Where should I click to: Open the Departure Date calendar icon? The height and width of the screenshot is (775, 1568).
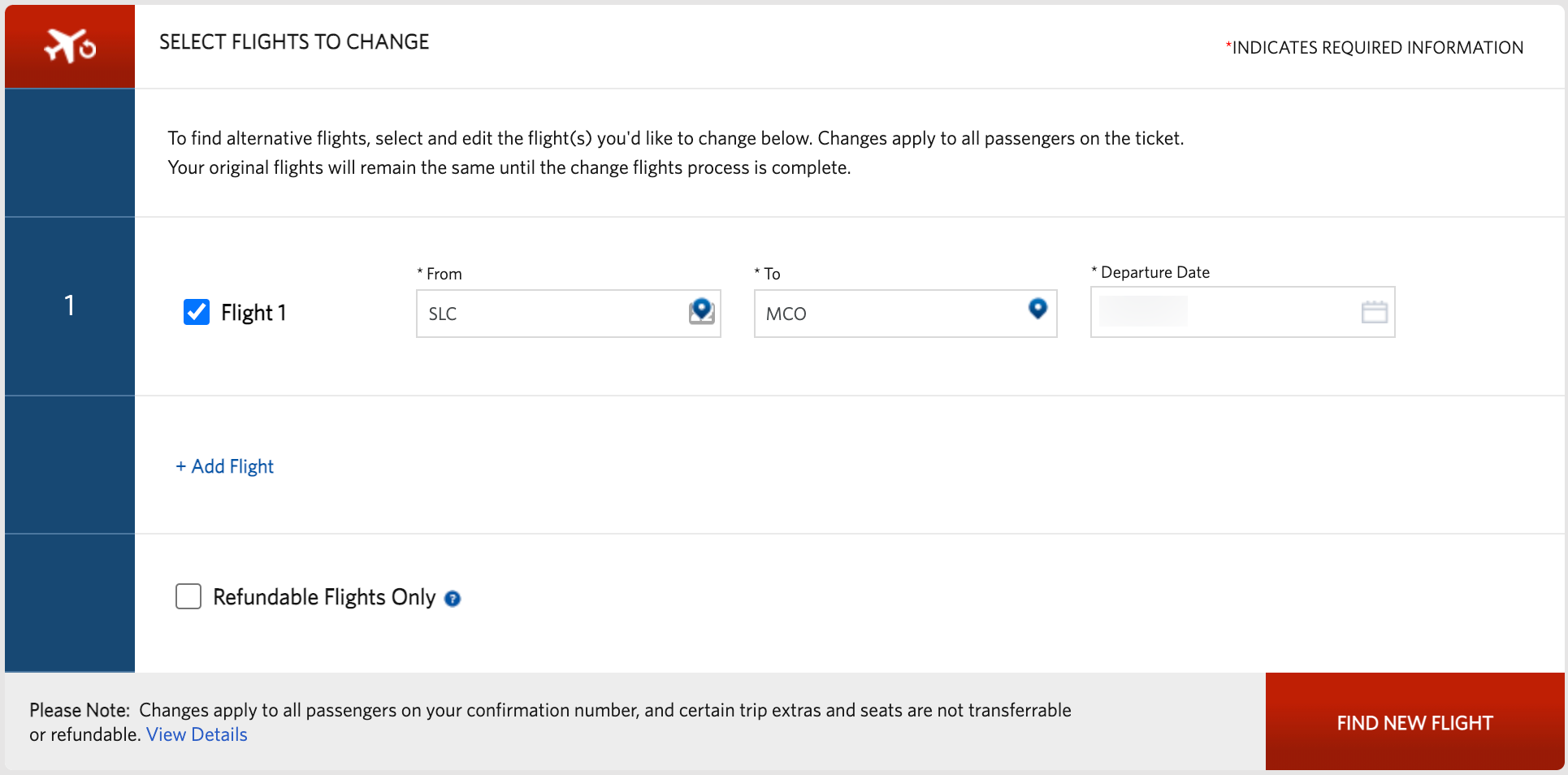click(x=1374, y=312)
